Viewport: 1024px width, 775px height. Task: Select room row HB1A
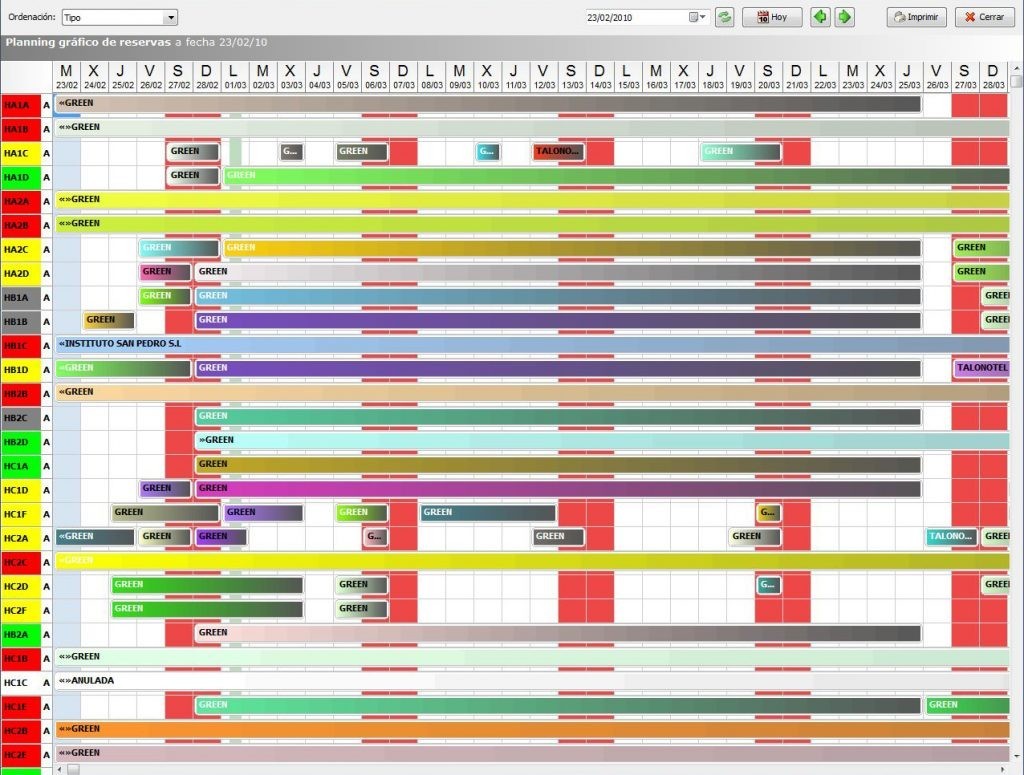21,298
